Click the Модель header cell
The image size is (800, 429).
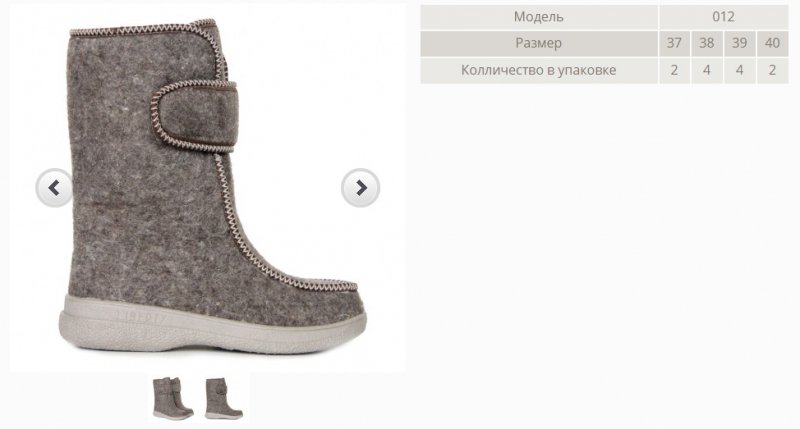click(539, 17)
